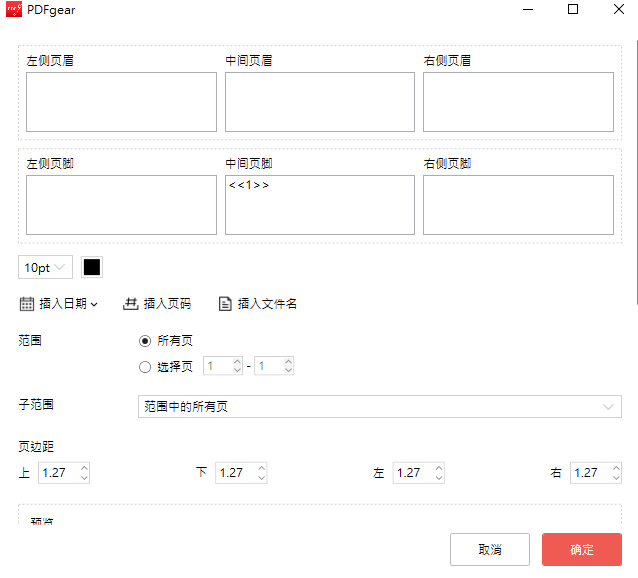Click the vertical scrollbar on the right
The width and height of the screenshot is (638, 578).
pyautogui.click(x=636, y=172)
